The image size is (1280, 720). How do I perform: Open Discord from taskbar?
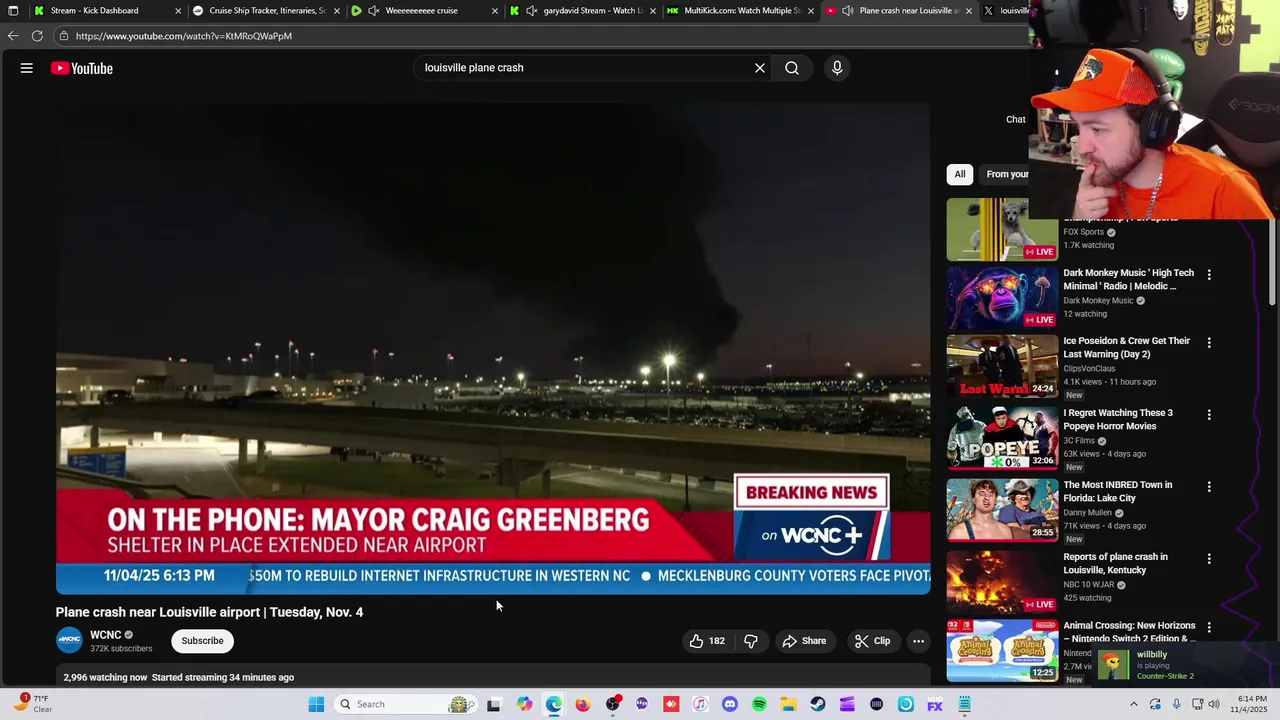(729, 704)
